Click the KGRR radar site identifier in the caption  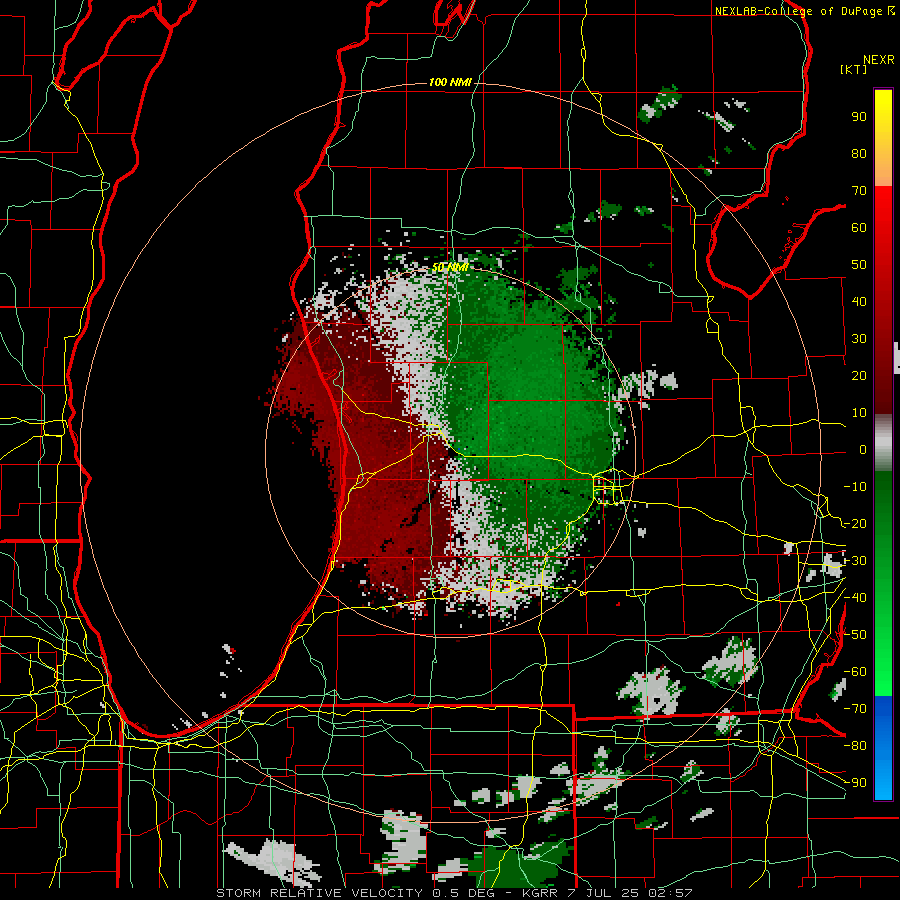click(541, 893)
